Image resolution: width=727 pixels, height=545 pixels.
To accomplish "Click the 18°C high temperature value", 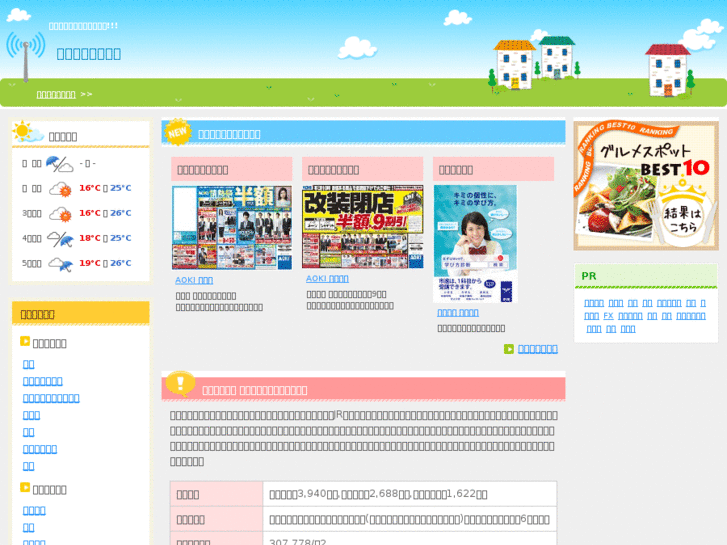I will click(x=89, y=238).
